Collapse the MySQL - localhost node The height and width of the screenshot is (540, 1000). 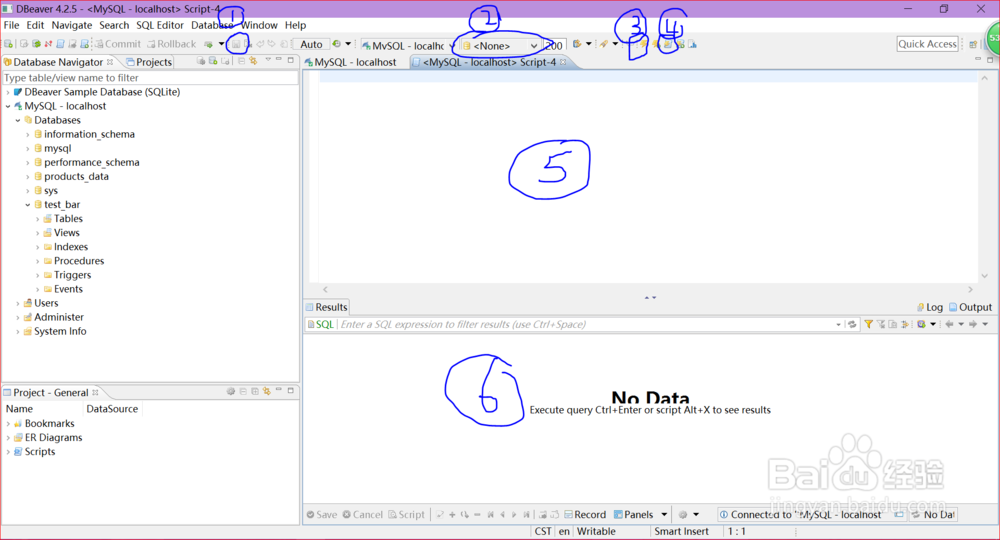(x=8, y=106)
